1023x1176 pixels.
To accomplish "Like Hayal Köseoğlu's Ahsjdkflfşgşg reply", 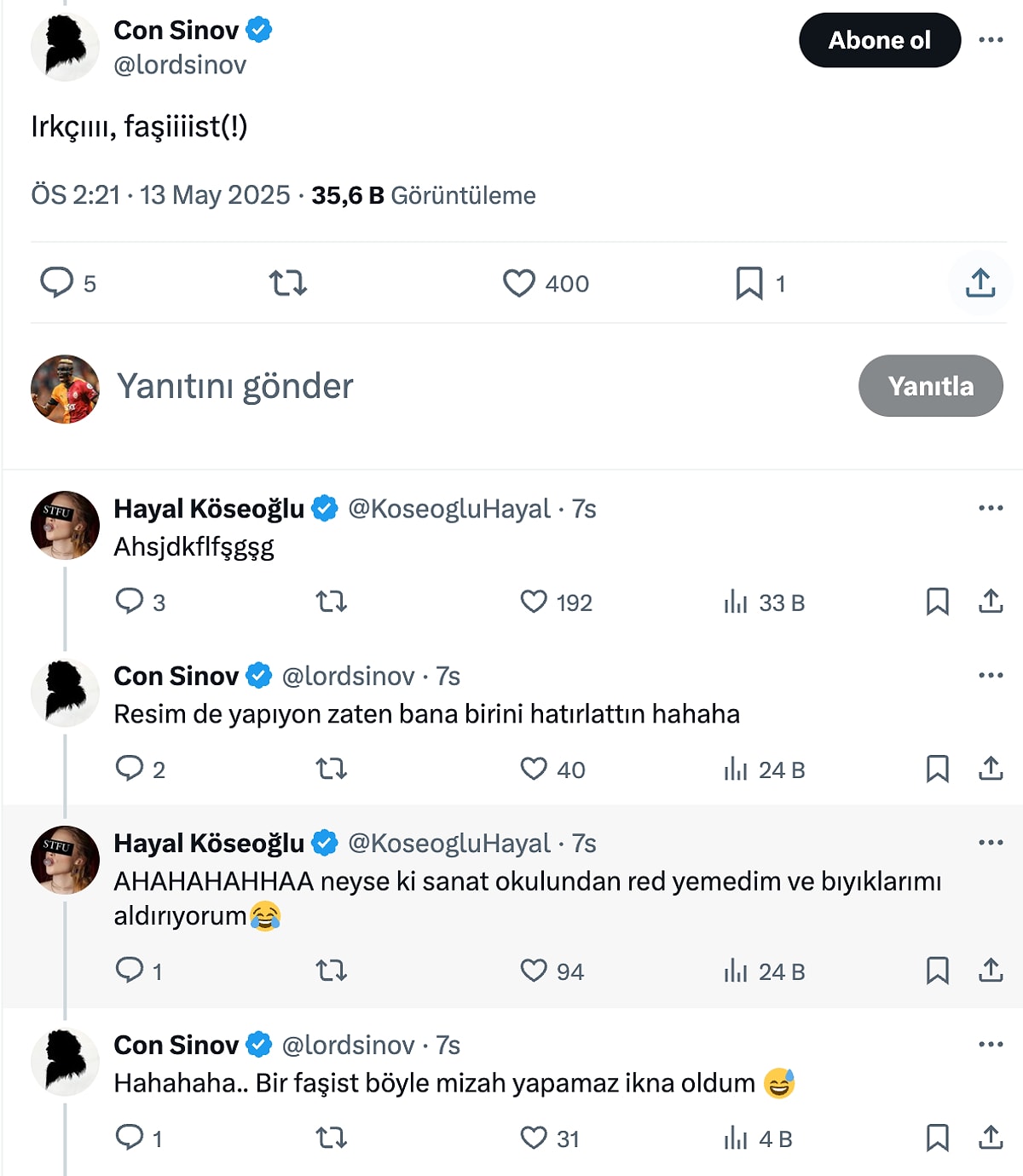I will (x=535, y=602).
